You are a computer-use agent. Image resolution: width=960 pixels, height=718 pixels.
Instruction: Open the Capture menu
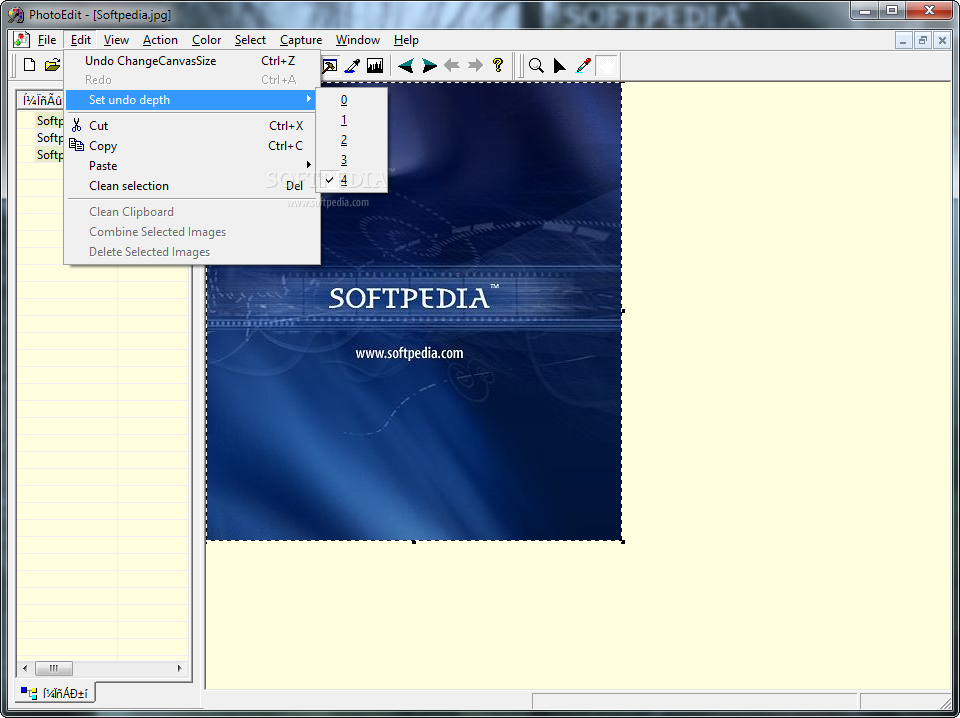tap(301, 40)
